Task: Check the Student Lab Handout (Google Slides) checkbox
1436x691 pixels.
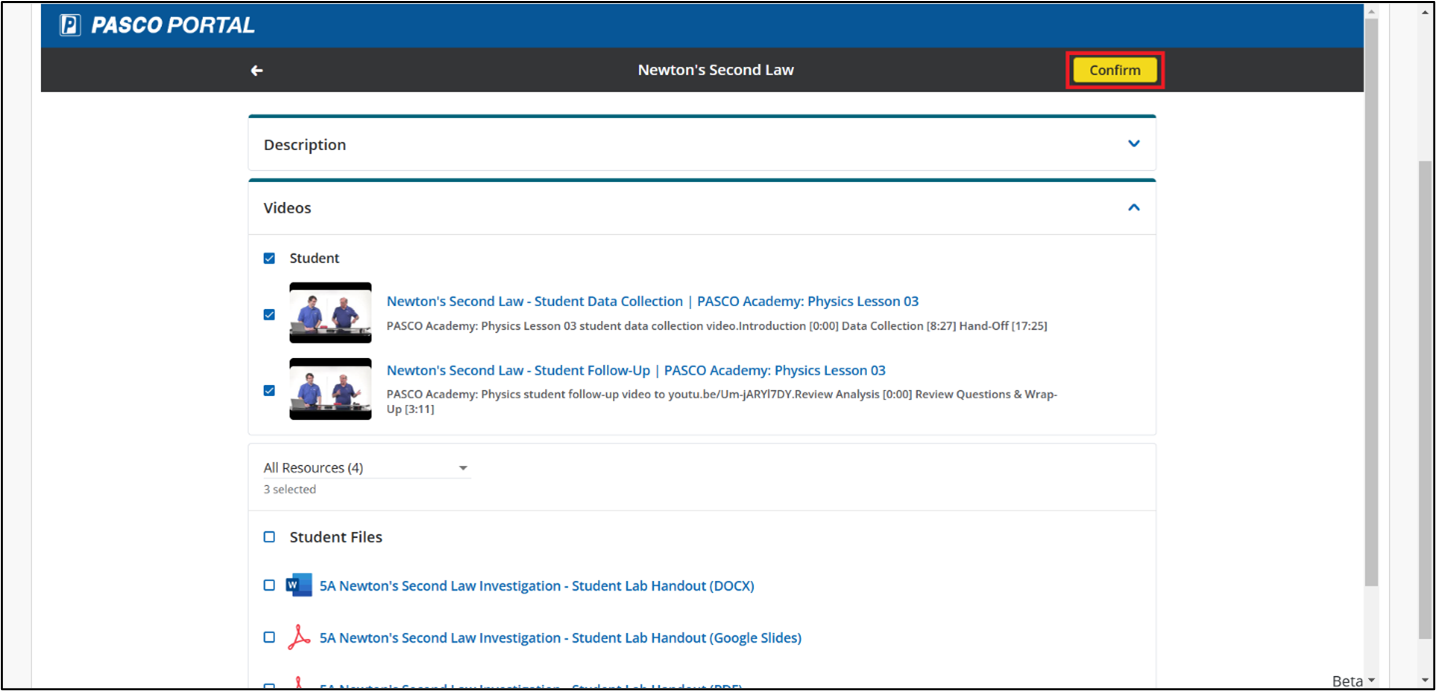Action: (x=269, y=637)
